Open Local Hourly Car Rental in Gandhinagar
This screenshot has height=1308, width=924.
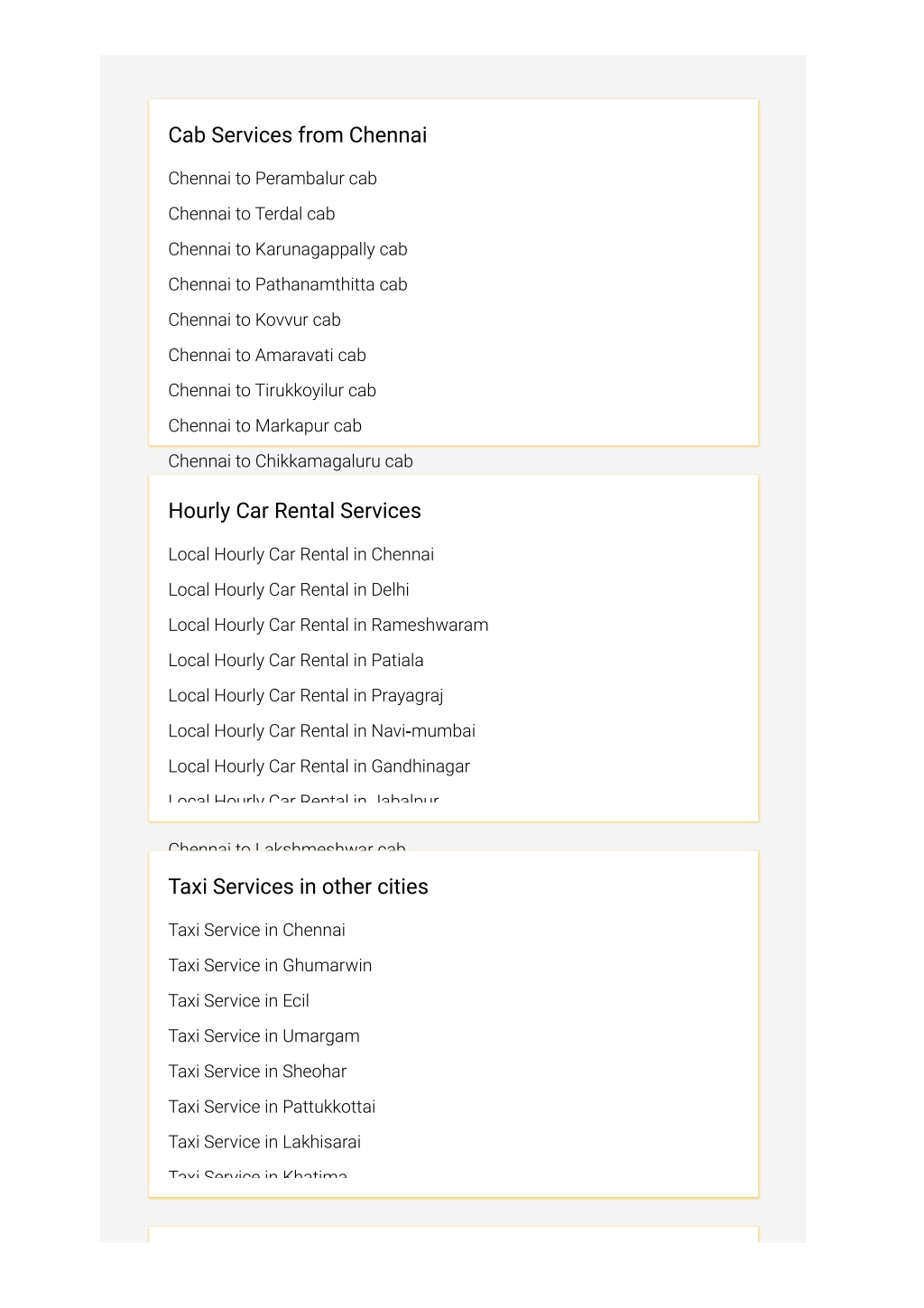coord(319,766)
